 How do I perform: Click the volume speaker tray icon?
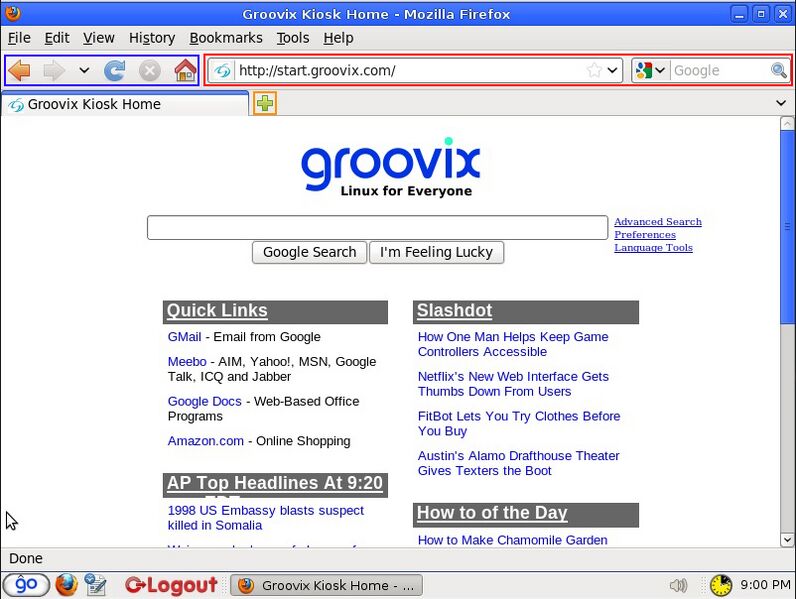678,585
